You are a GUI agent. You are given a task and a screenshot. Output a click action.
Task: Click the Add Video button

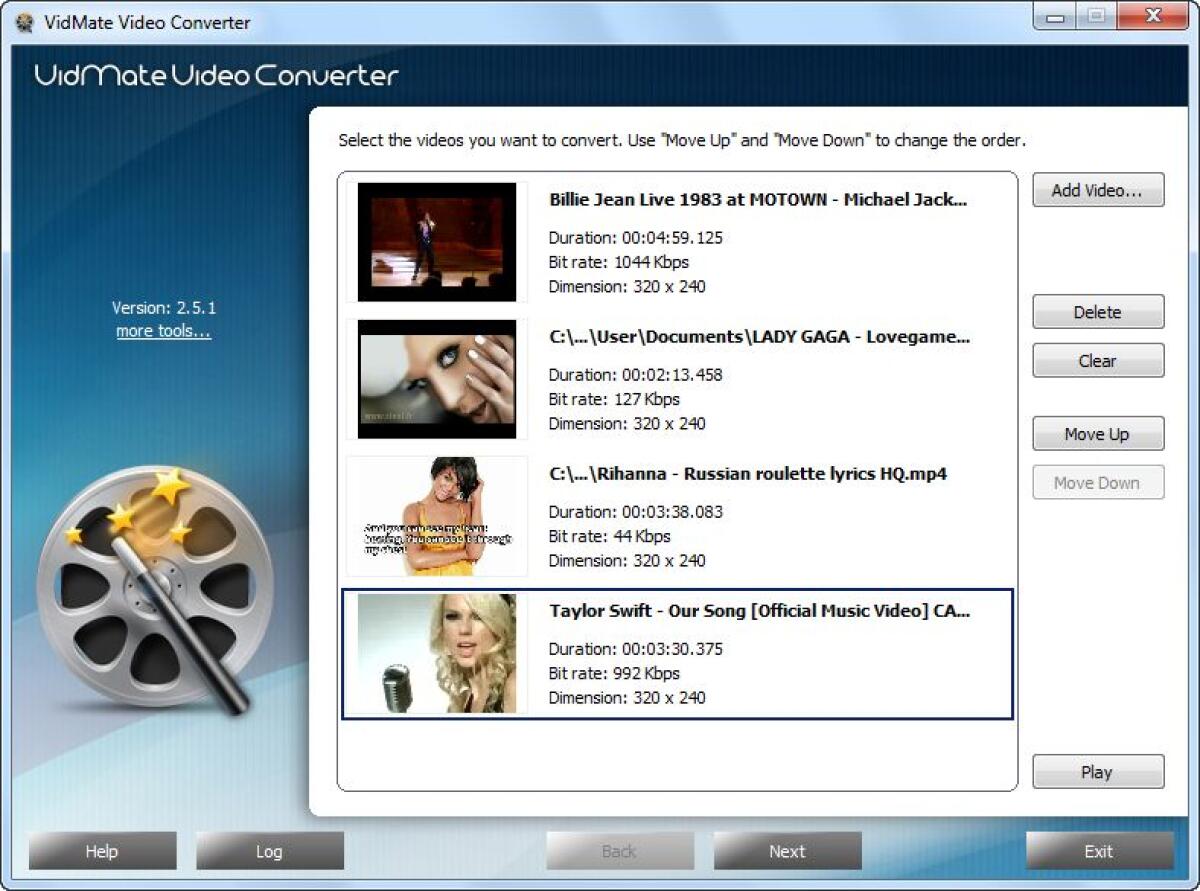point(1097,190)
